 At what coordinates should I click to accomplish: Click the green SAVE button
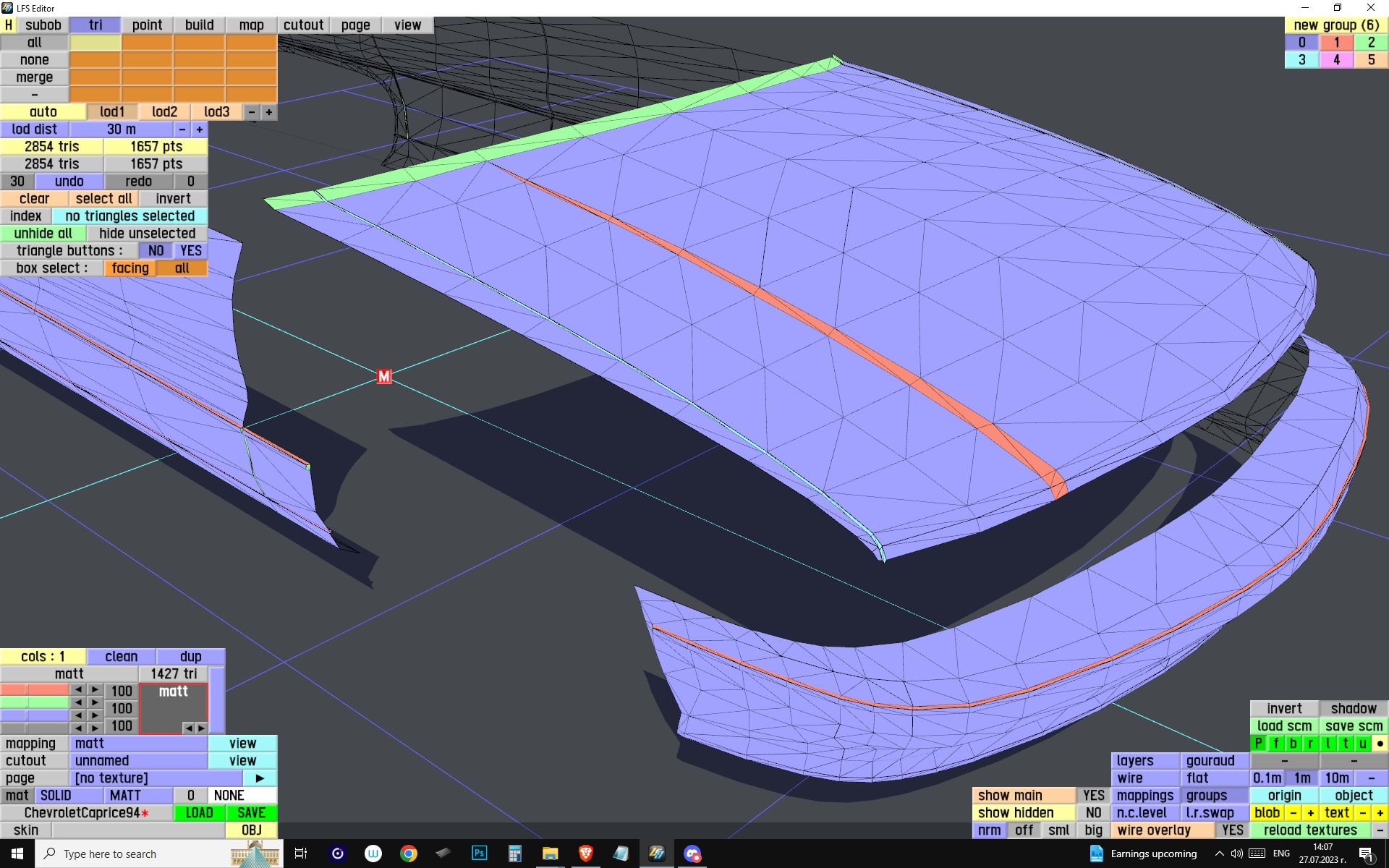pos(251,813)
